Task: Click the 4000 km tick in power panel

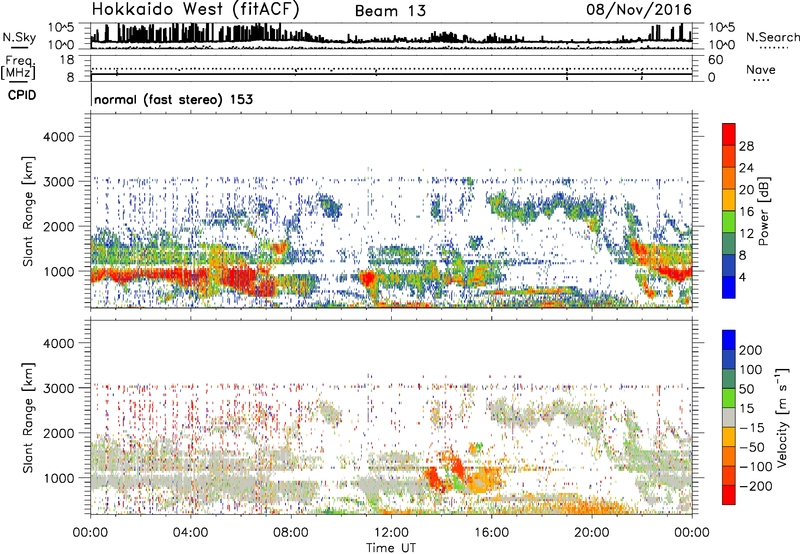Action: [x=58, y=137]
